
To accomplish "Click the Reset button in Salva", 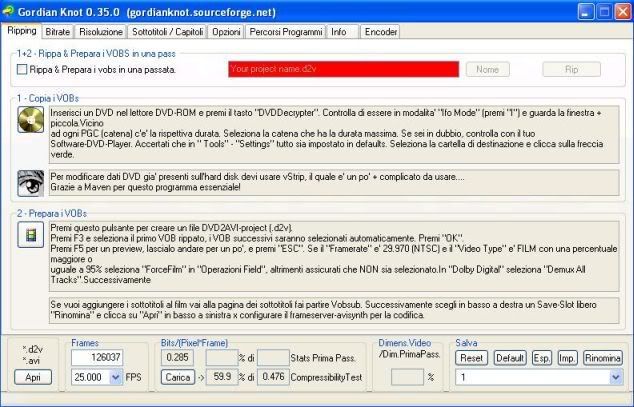I will (x=471, y=358).
